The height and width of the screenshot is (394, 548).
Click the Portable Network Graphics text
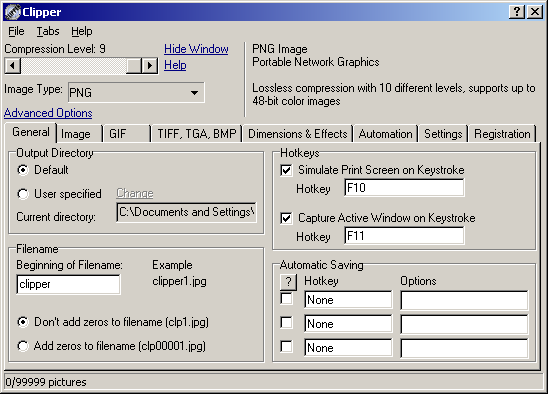tap(316, 62)
